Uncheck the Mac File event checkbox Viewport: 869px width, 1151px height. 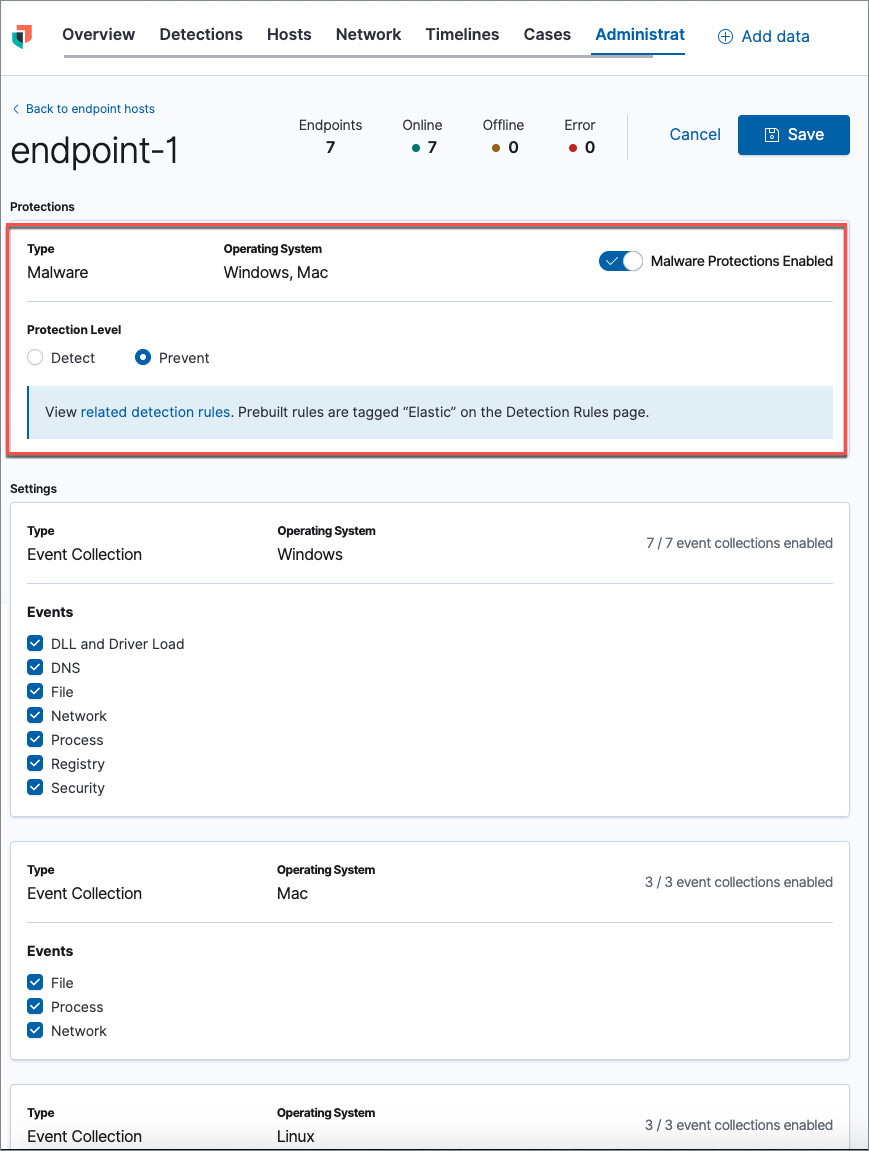coord(36,983)
